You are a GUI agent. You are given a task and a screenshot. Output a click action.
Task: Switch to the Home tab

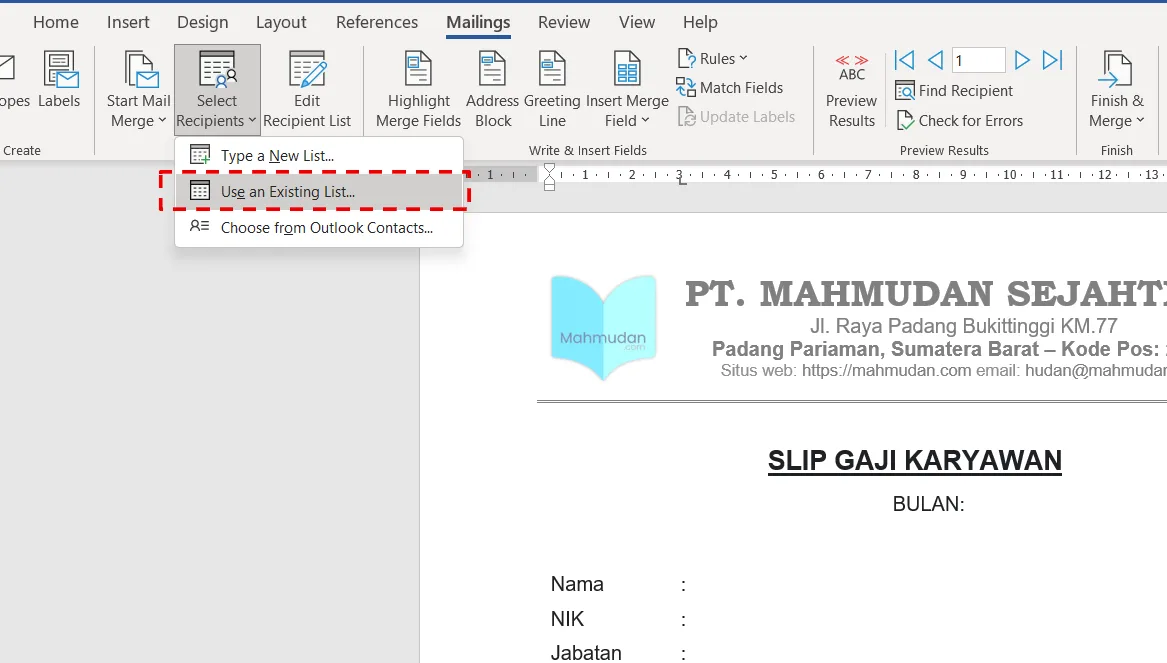click(56, 22)
